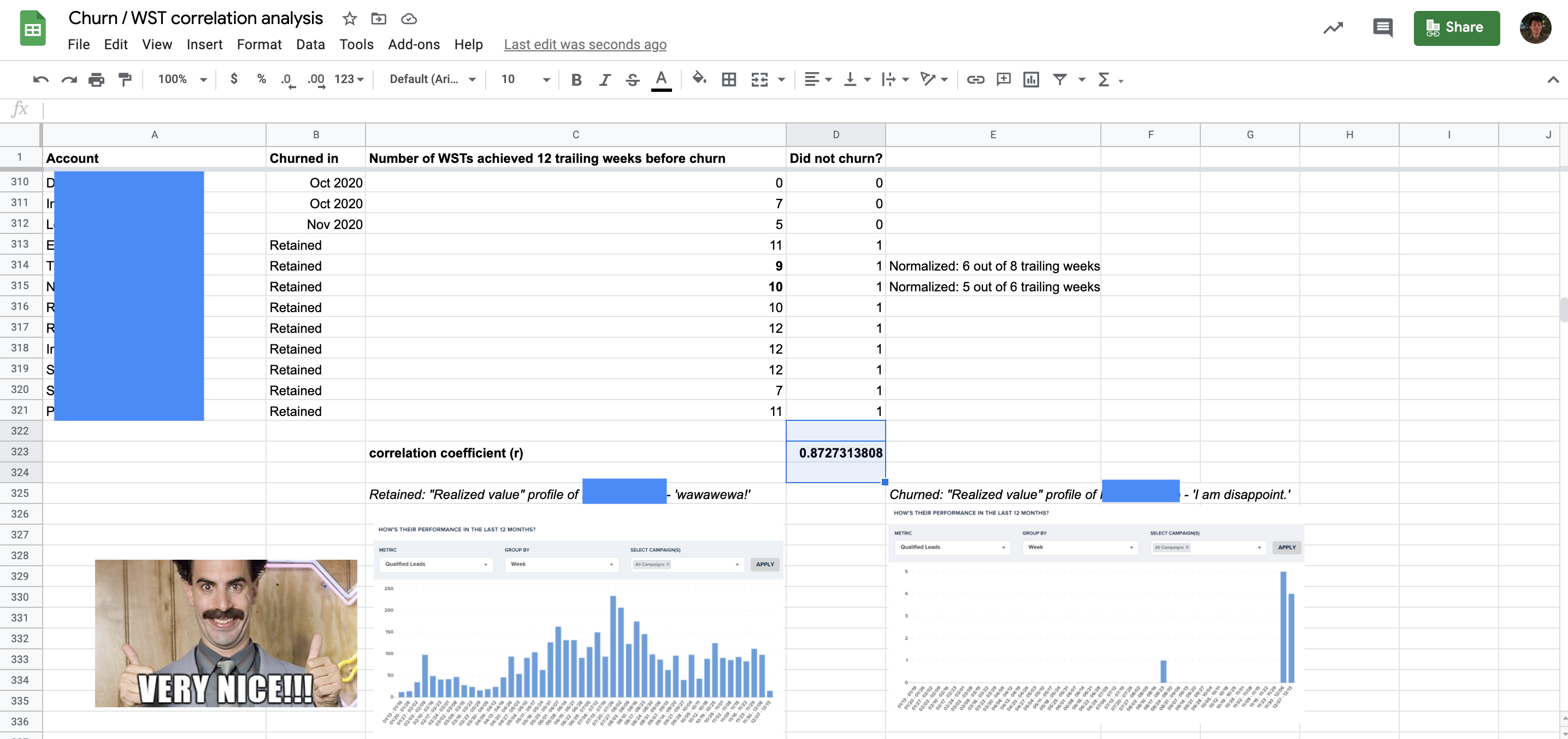This screenshot has height=739, width=1568.
Task: Format as currency with dollar icon
Action: 234,79
